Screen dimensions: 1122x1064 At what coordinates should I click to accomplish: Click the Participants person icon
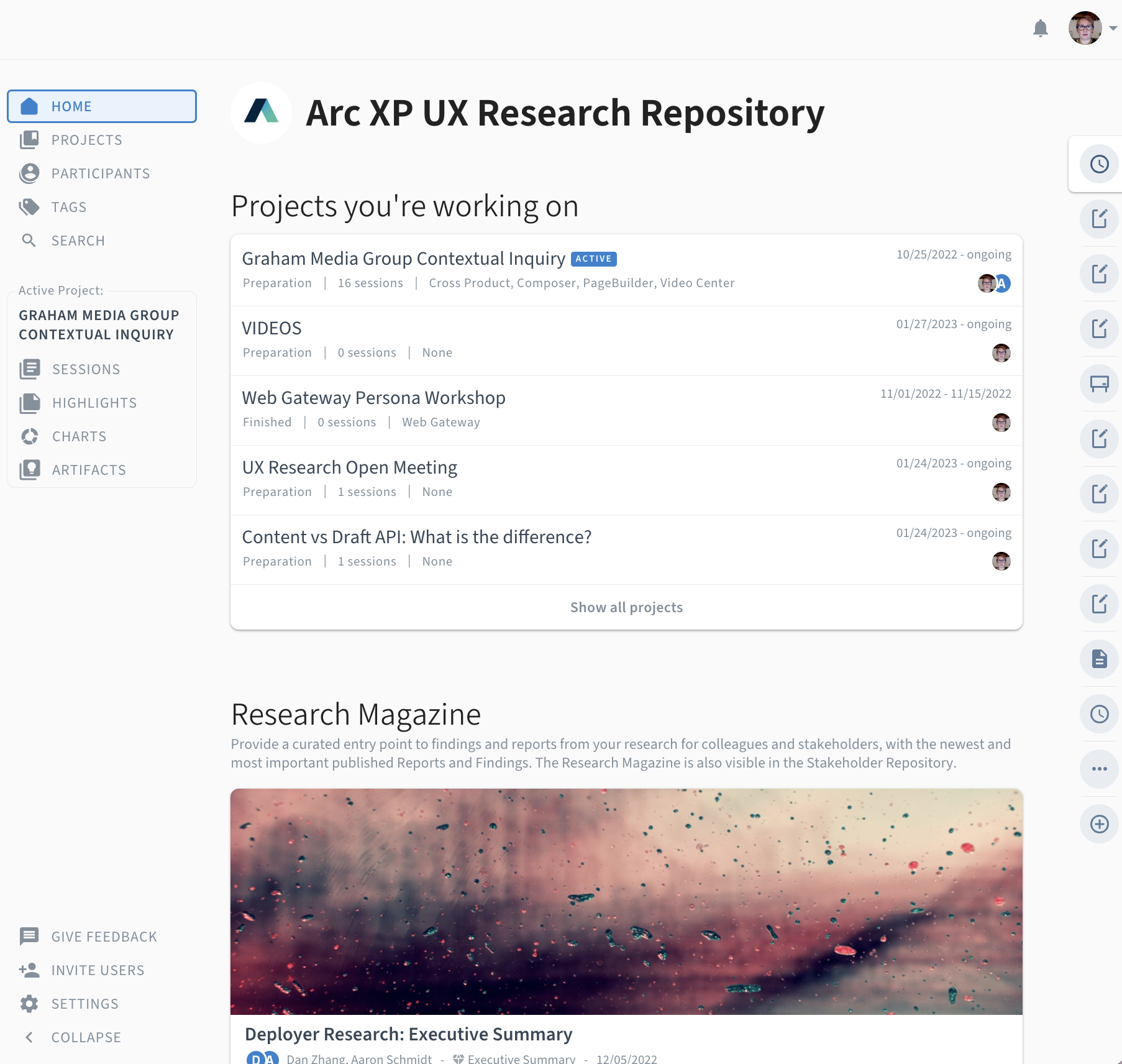(29, 173)
